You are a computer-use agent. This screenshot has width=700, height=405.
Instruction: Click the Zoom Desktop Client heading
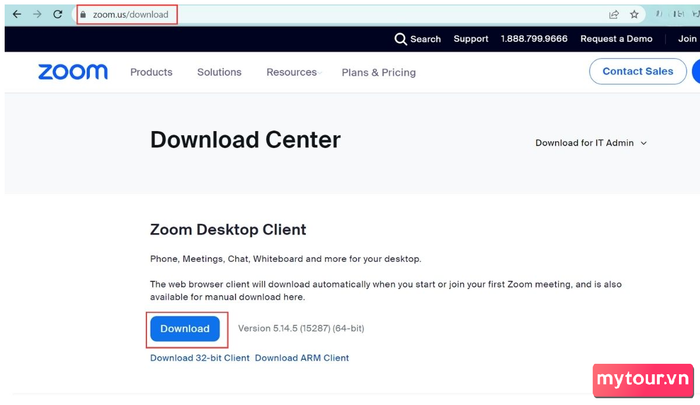pyautogui.click(x=228, y=230)
